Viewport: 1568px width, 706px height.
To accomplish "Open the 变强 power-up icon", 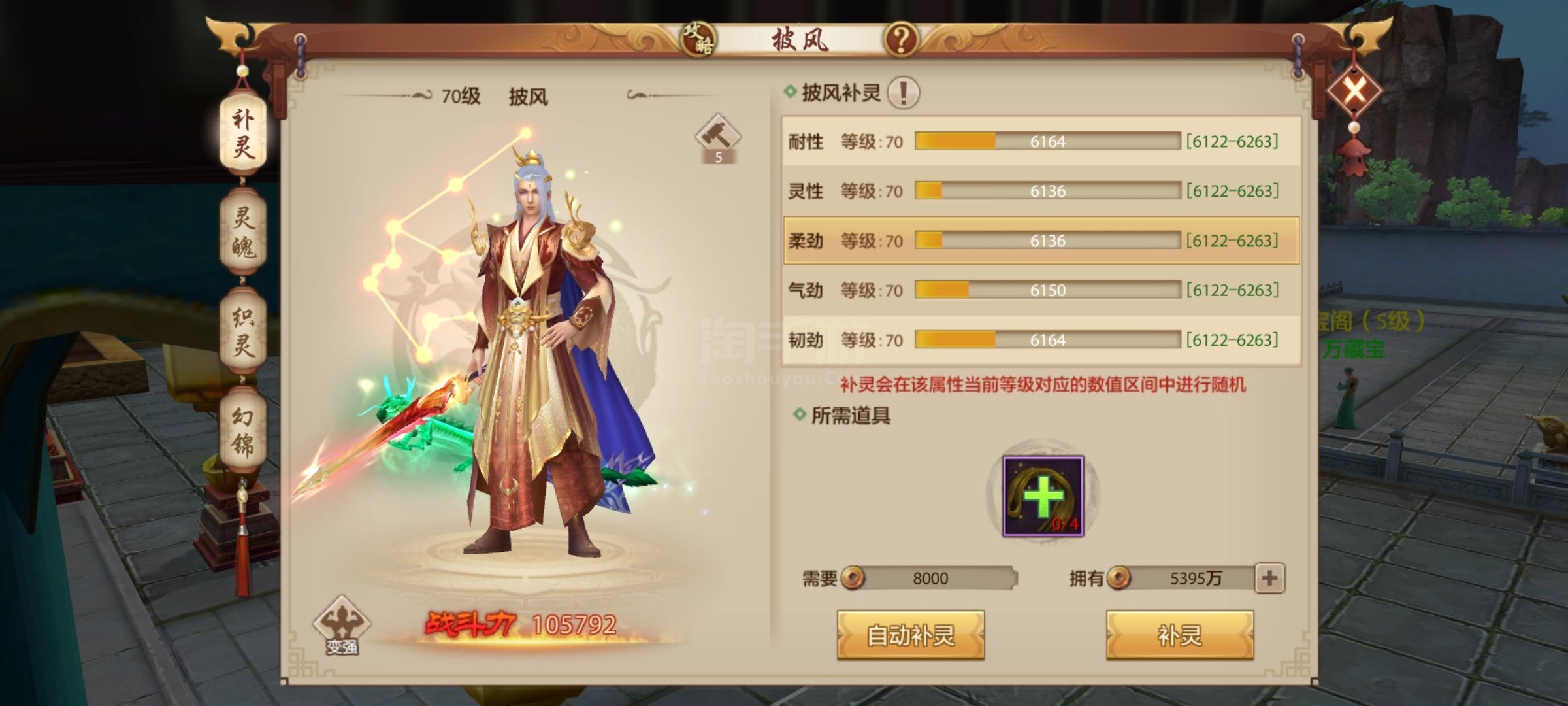I will (x=342, y=625).
